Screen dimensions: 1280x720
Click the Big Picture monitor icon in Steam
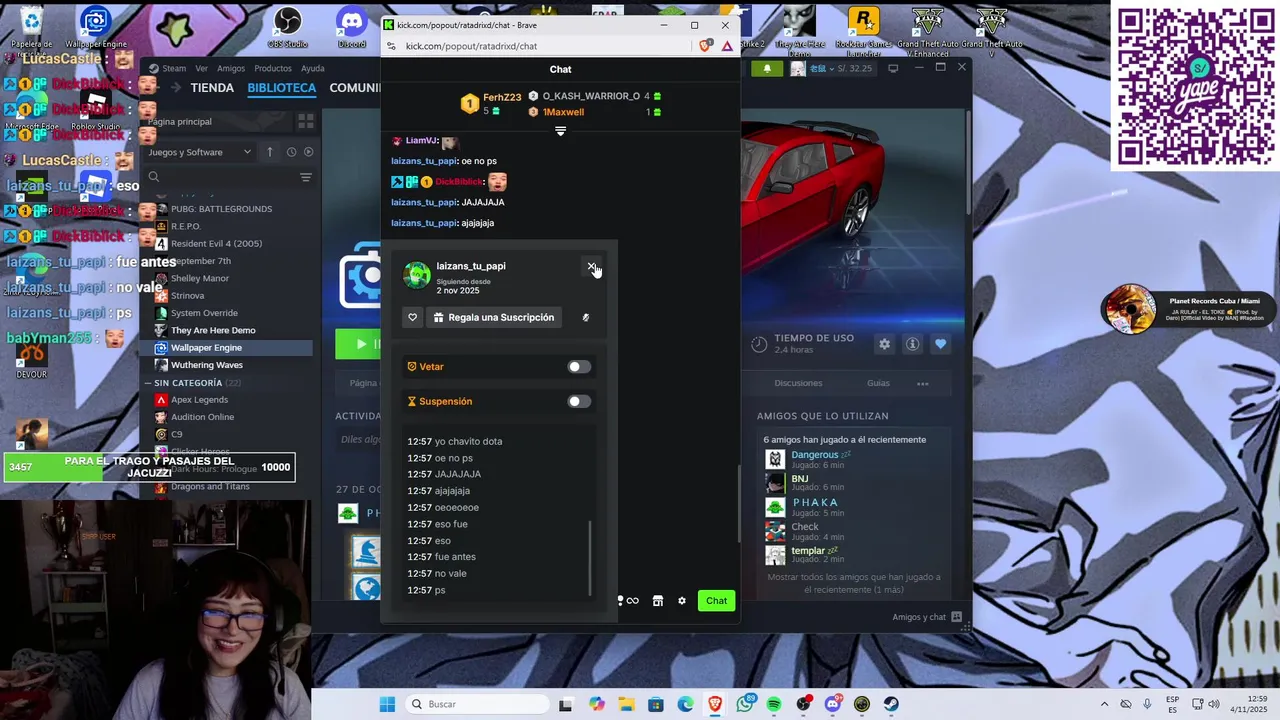pos(893,68)
